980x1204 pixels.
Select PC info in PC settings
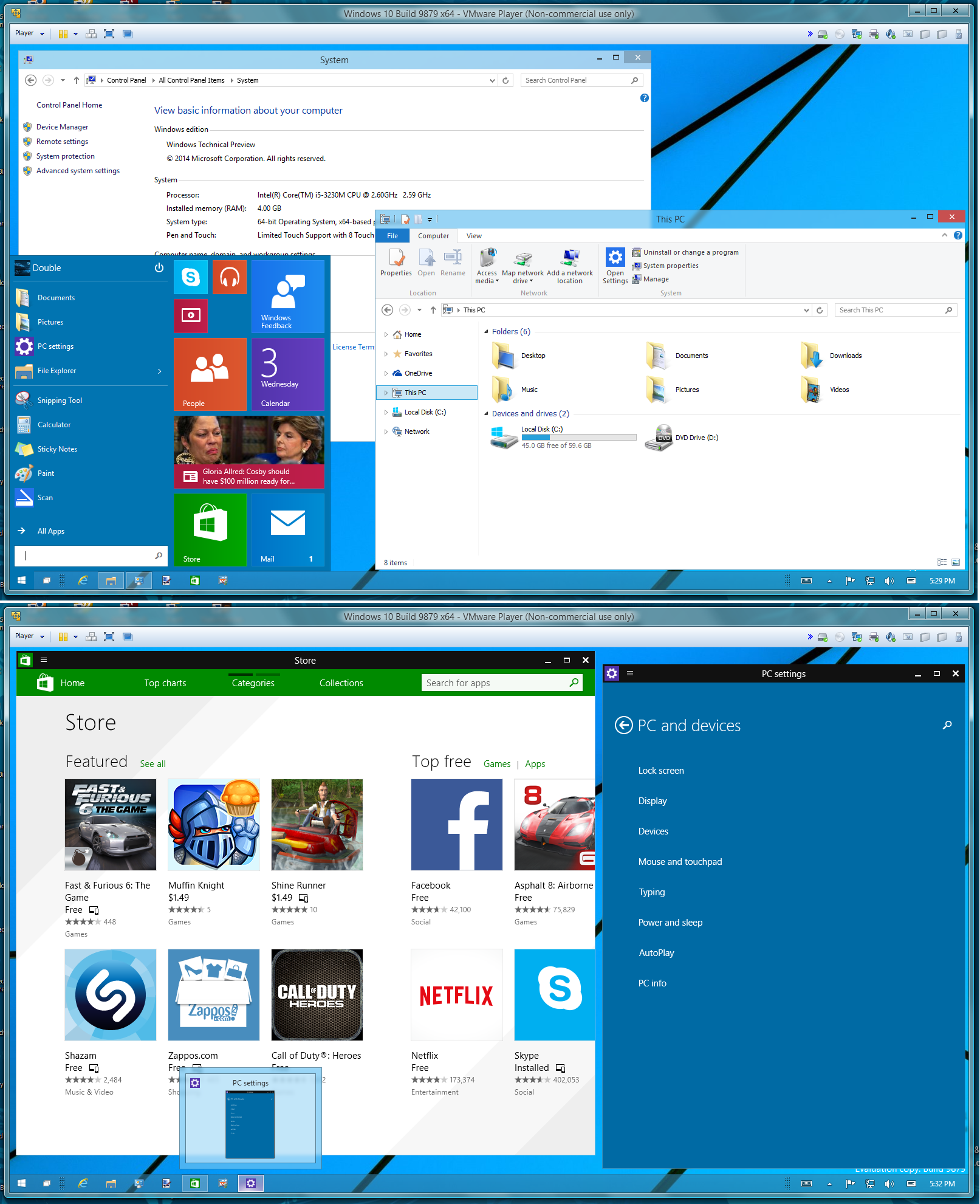653,983
